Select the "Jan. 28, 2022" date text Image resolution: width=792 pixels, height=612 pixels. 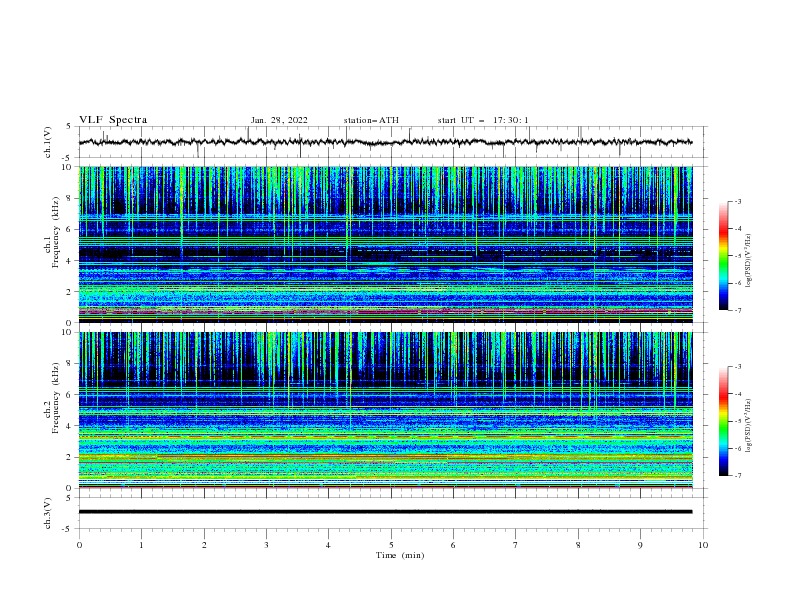pyautogui.click(x=279, y=120)
